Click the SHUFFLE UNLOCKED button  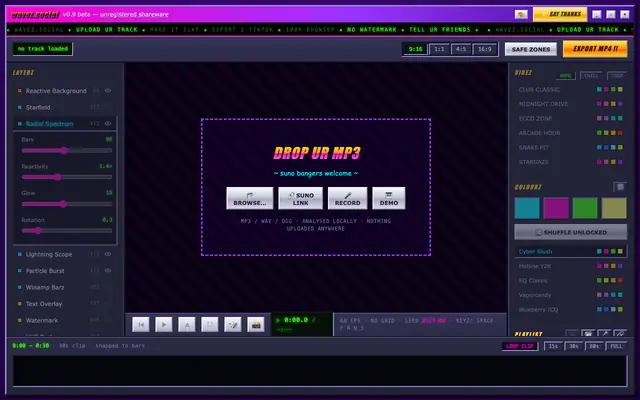pyautogui.click(x=571, y=232)
